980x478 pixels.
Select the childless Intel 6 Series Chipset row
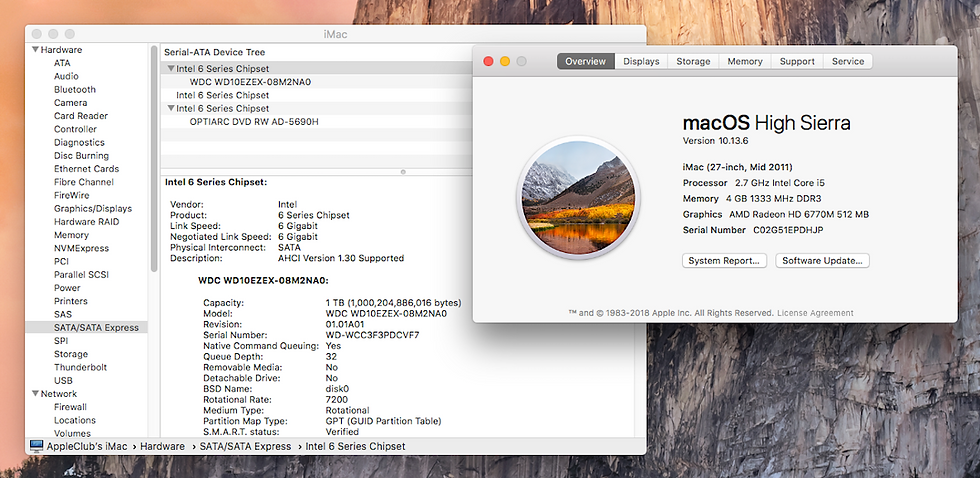[222, 95]
